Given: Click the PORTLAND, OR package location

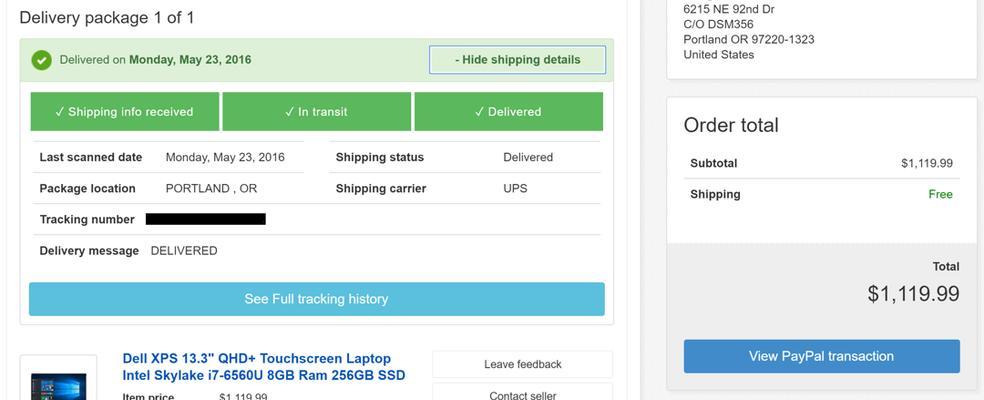Looking at the screenshot, I should [x=211, y=188].
